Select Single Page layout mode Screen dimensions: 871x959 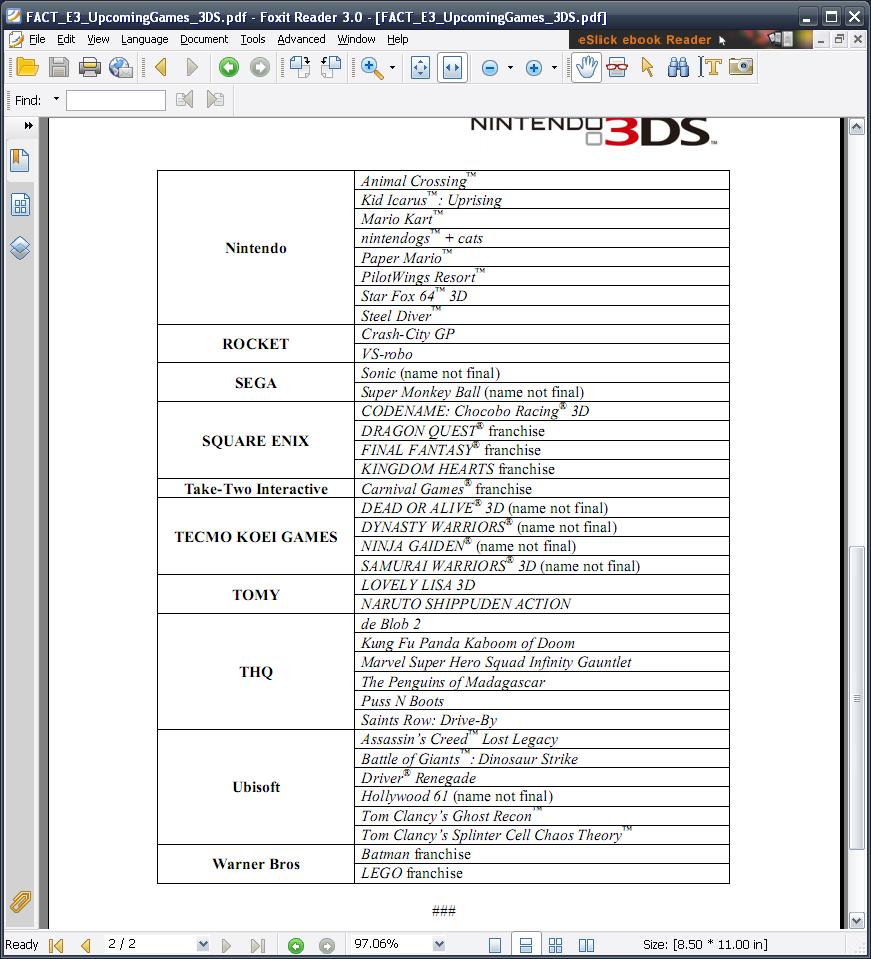pos(495,946)
